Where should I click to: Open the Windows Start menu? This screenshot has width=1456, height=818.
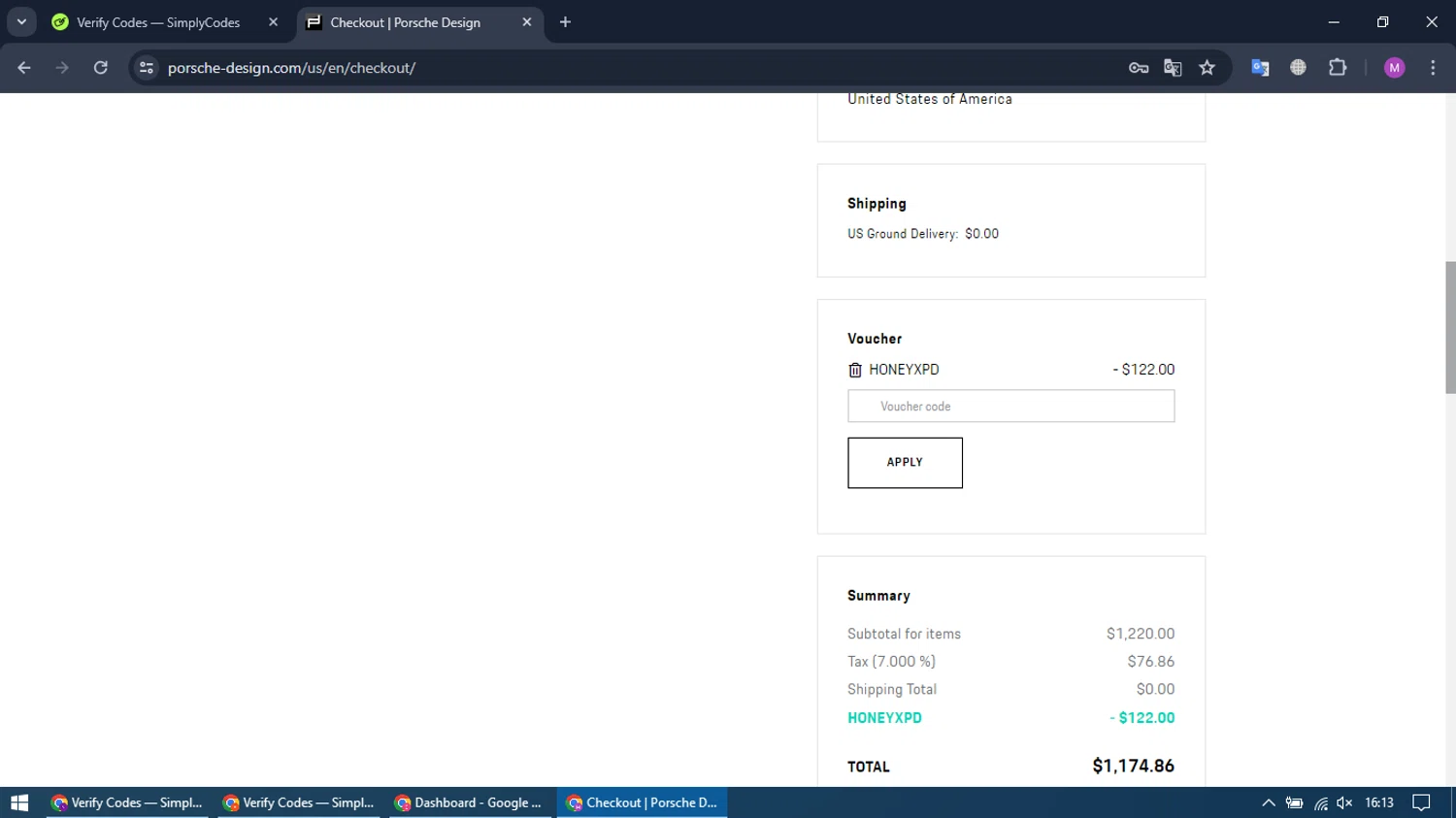(19, 802)
